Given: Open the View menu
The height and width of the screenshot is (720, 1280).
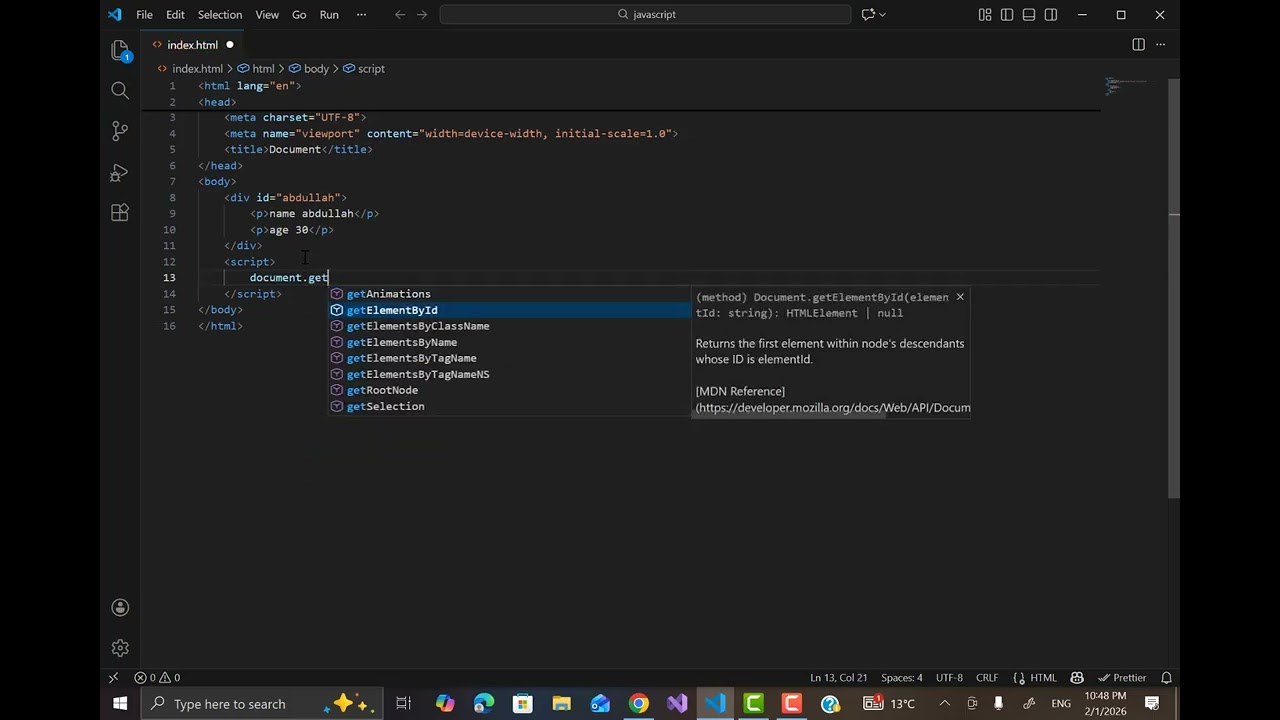Looking at the screenshot, I should [267, 15].
